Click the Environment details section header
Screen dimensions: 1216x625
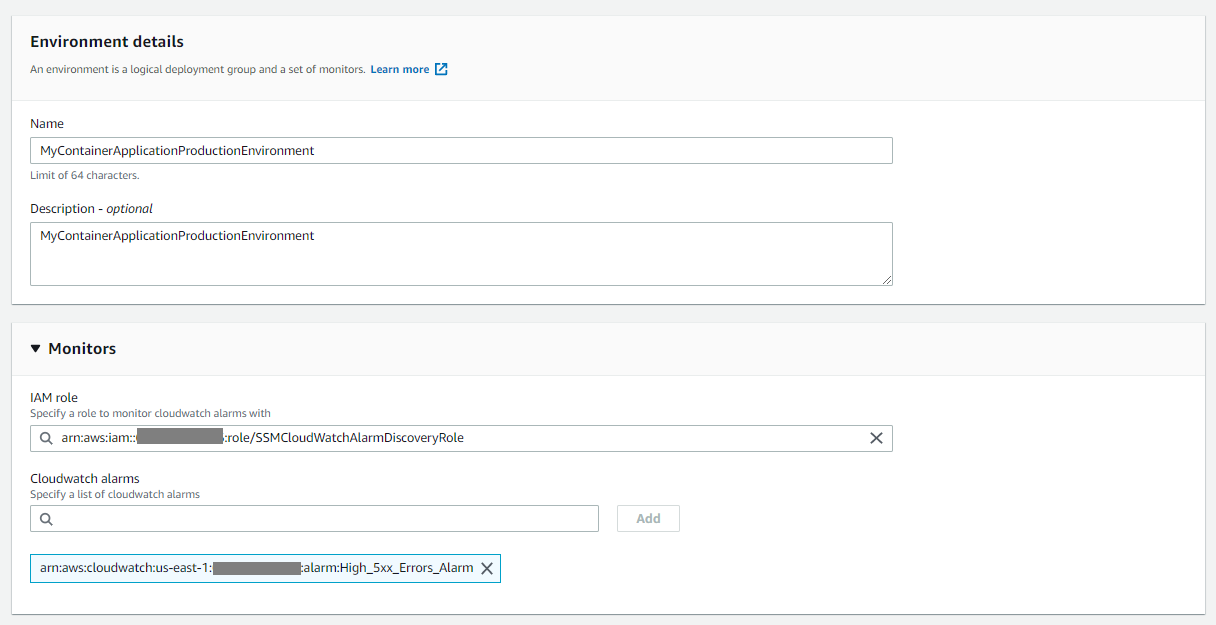[x=107, y=41]
